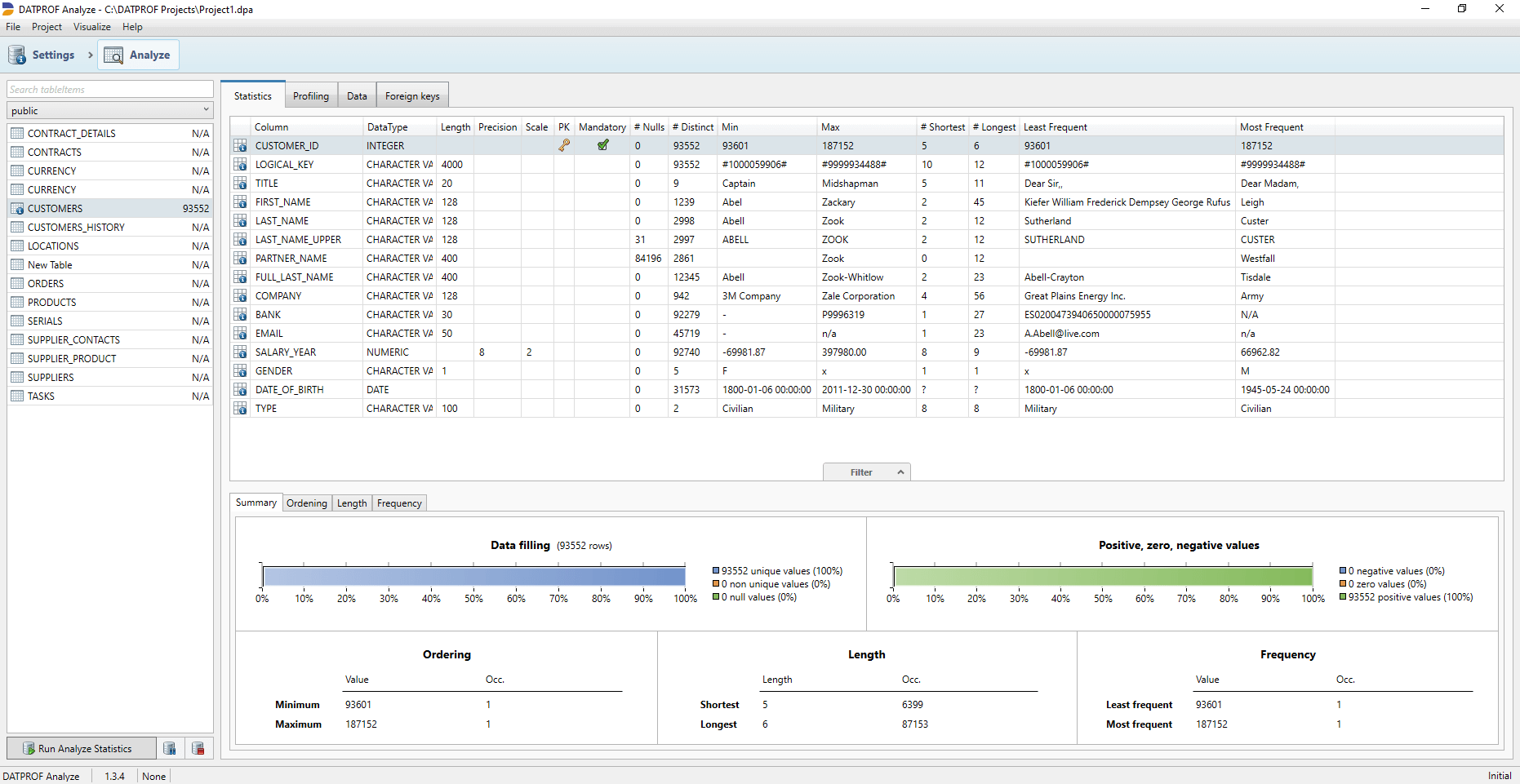The height and width of the screenshot is (784, 1520).
Task: Select the SUPPLIER_PRODUCT table
Action: (x=110, y=358)
